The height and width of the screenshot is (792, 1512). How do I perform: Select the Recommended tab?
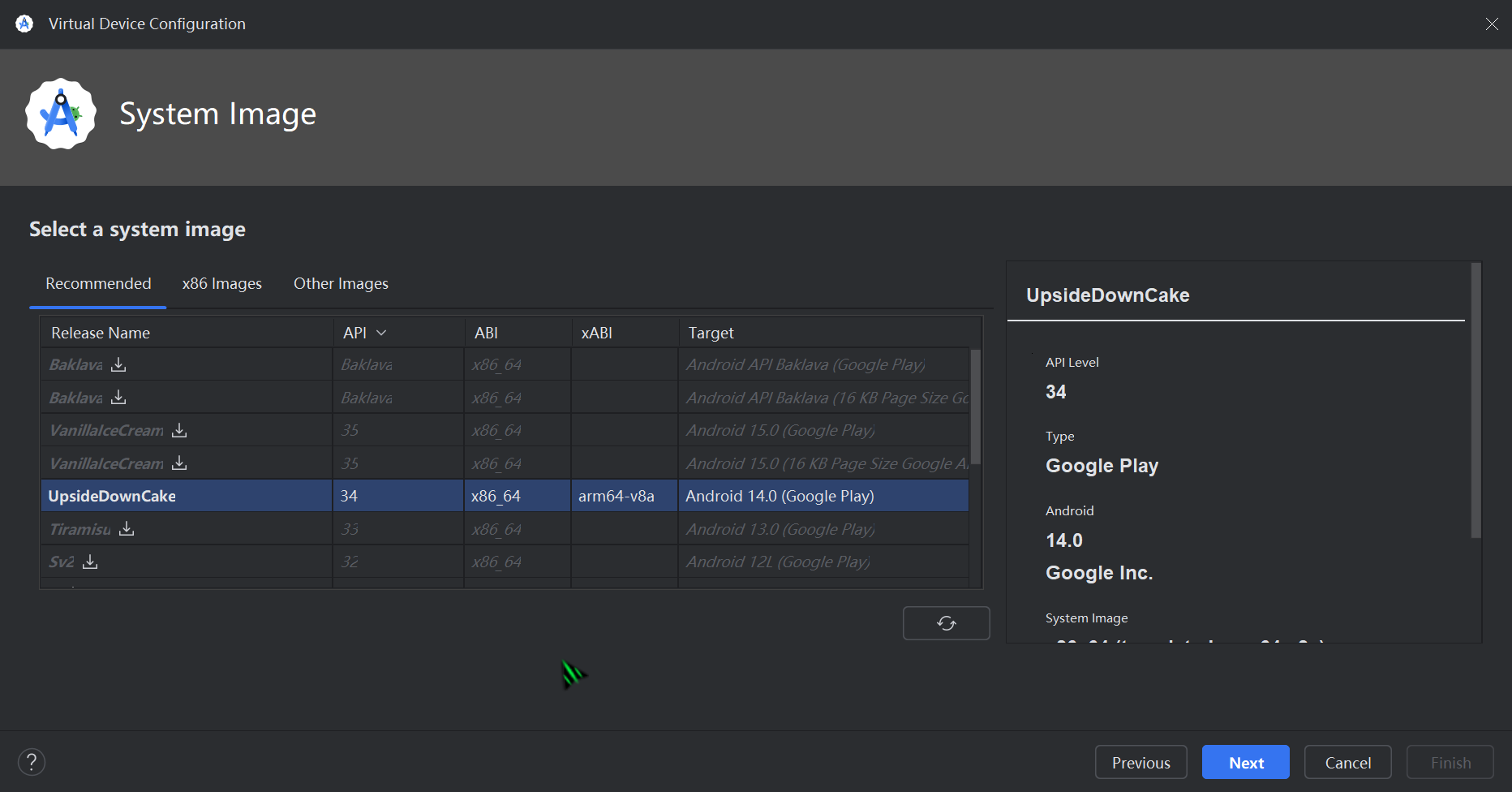point(98,283)
